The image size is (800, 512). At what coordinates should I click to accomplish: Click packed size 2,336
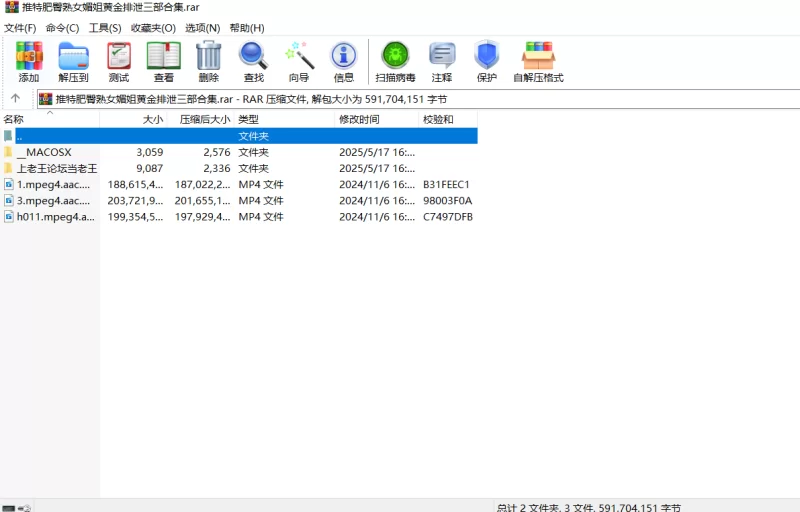pos(217,168)
